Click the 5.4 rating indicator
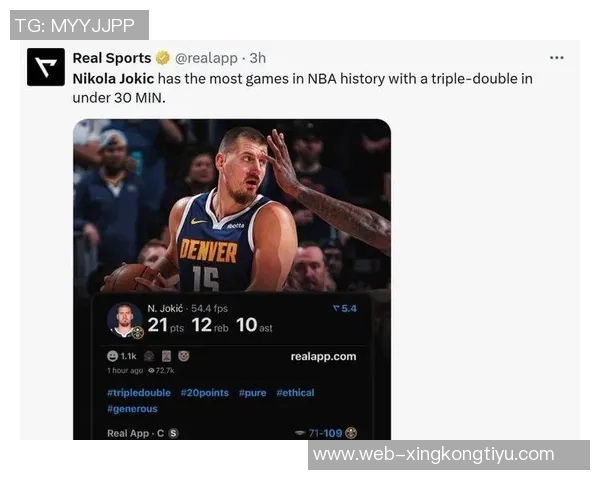Viewport: 600px width, 480px height. click(345, 309)
